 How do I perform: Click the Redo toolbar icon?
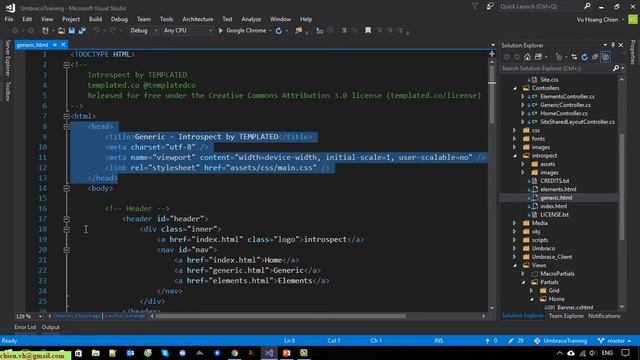(x=112, y=31)
